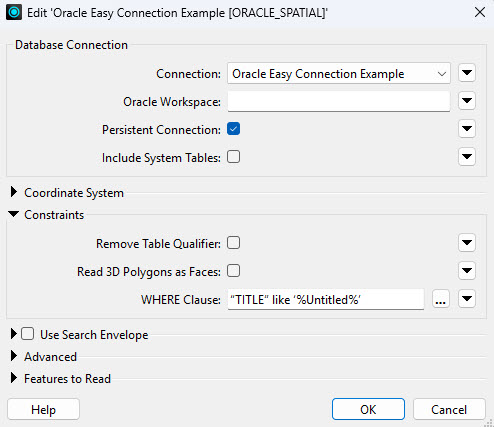Enable Include System Tables checkbox

coord(233,157)
